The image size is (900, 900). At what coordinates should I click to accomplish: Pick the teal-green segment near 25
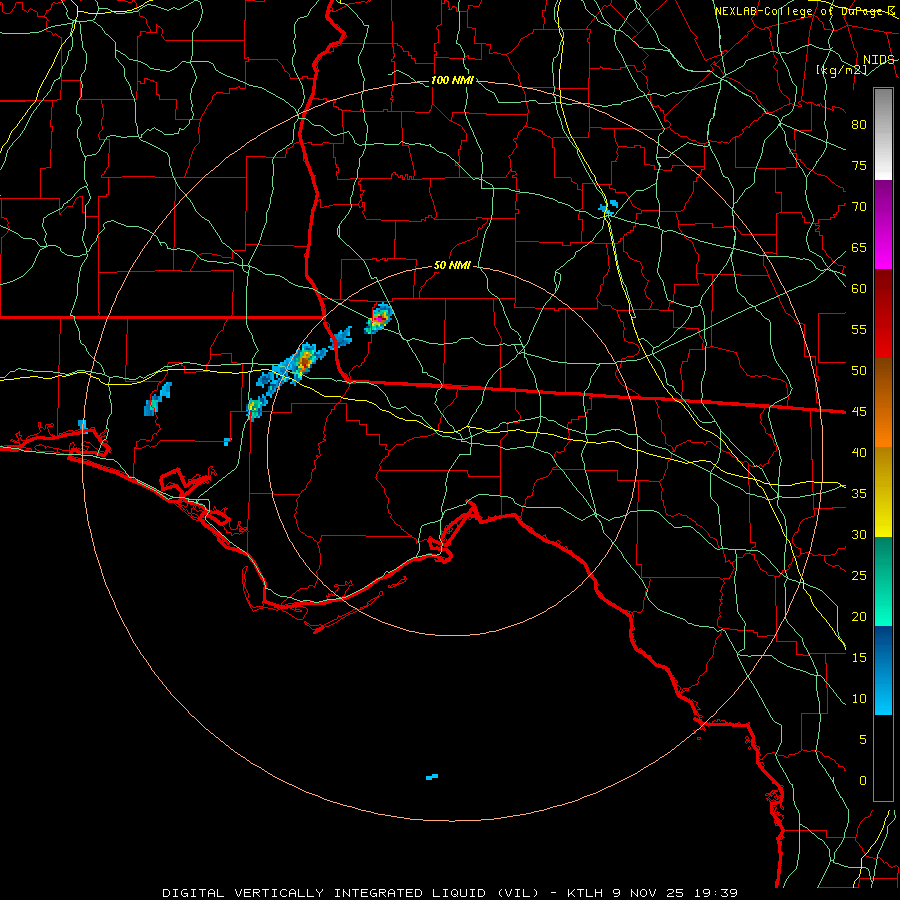[883, 581]
